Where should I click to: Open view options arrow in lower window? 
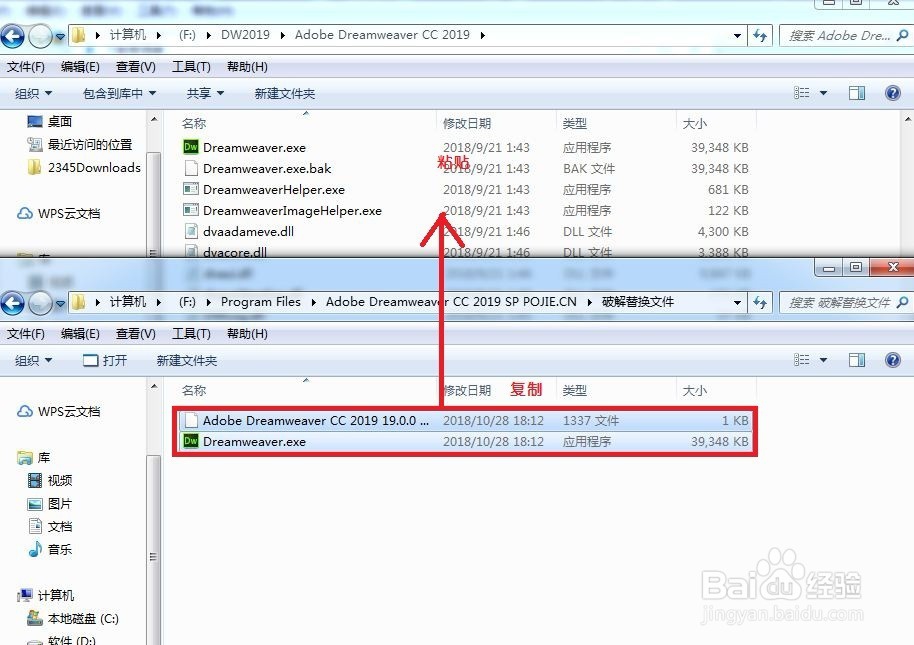(824, 360)
